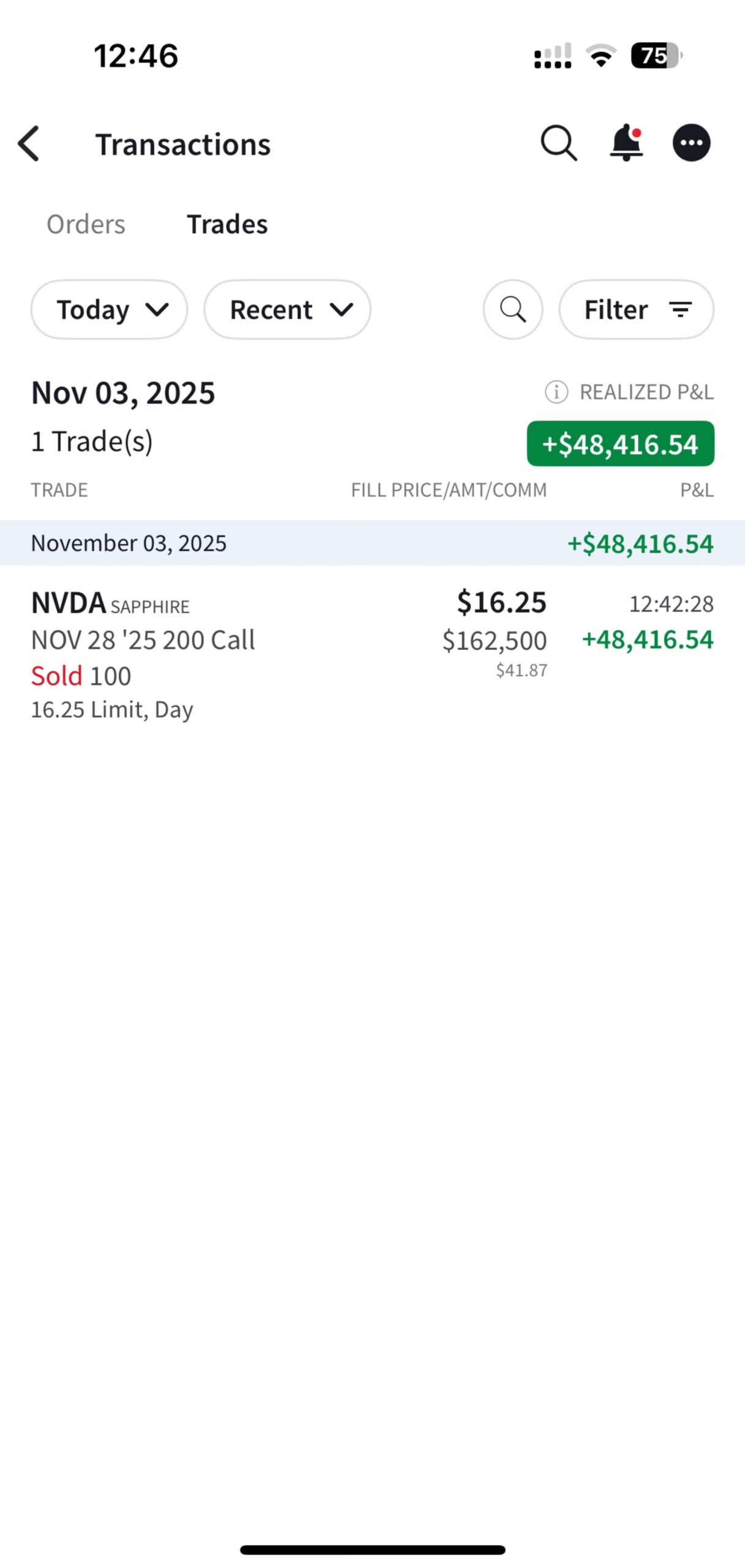Tap the back arrow icon

coord(29,144)
